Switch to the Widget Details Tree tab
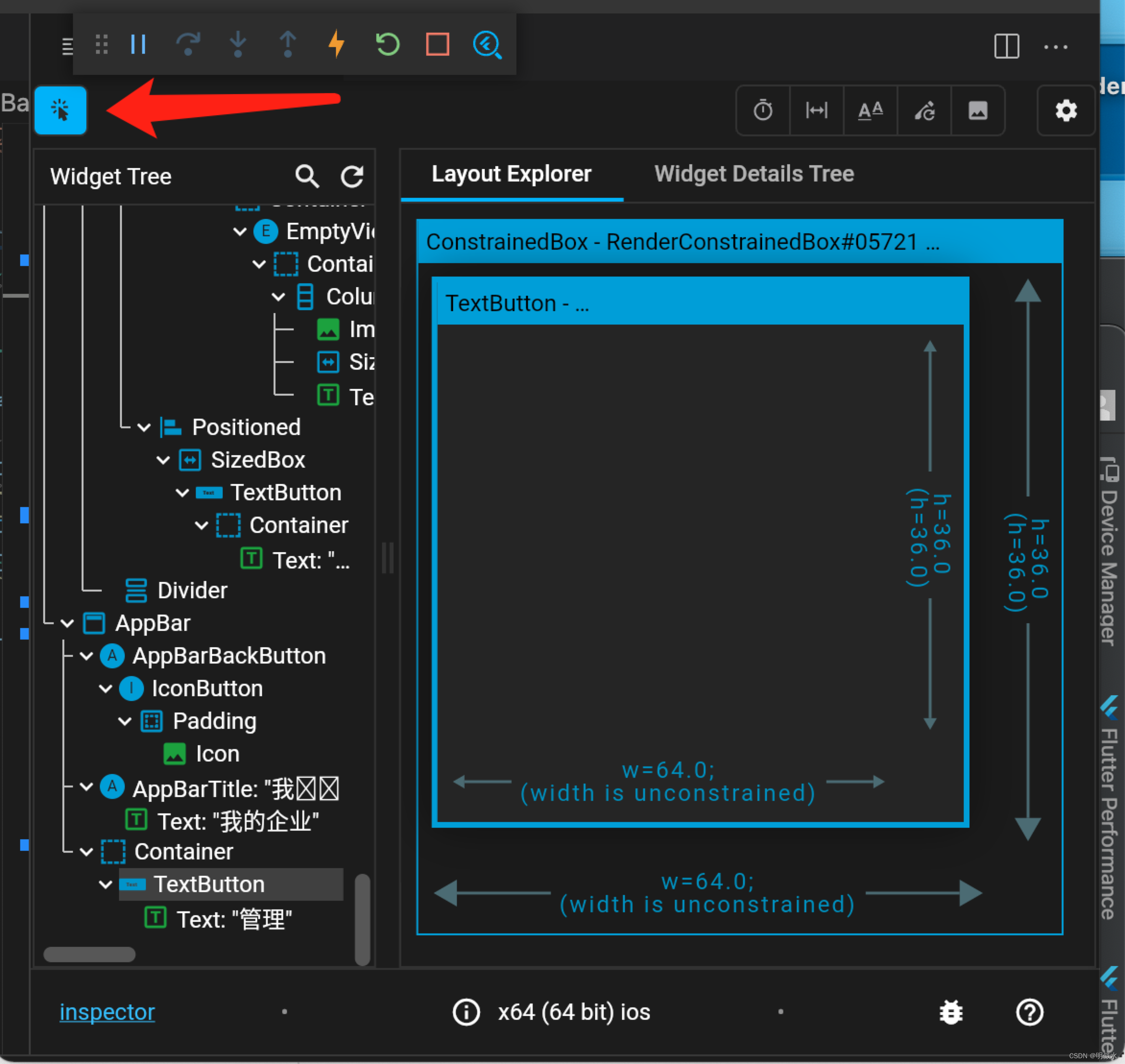Screen dimensions: 1125x1064 (754, 173)
